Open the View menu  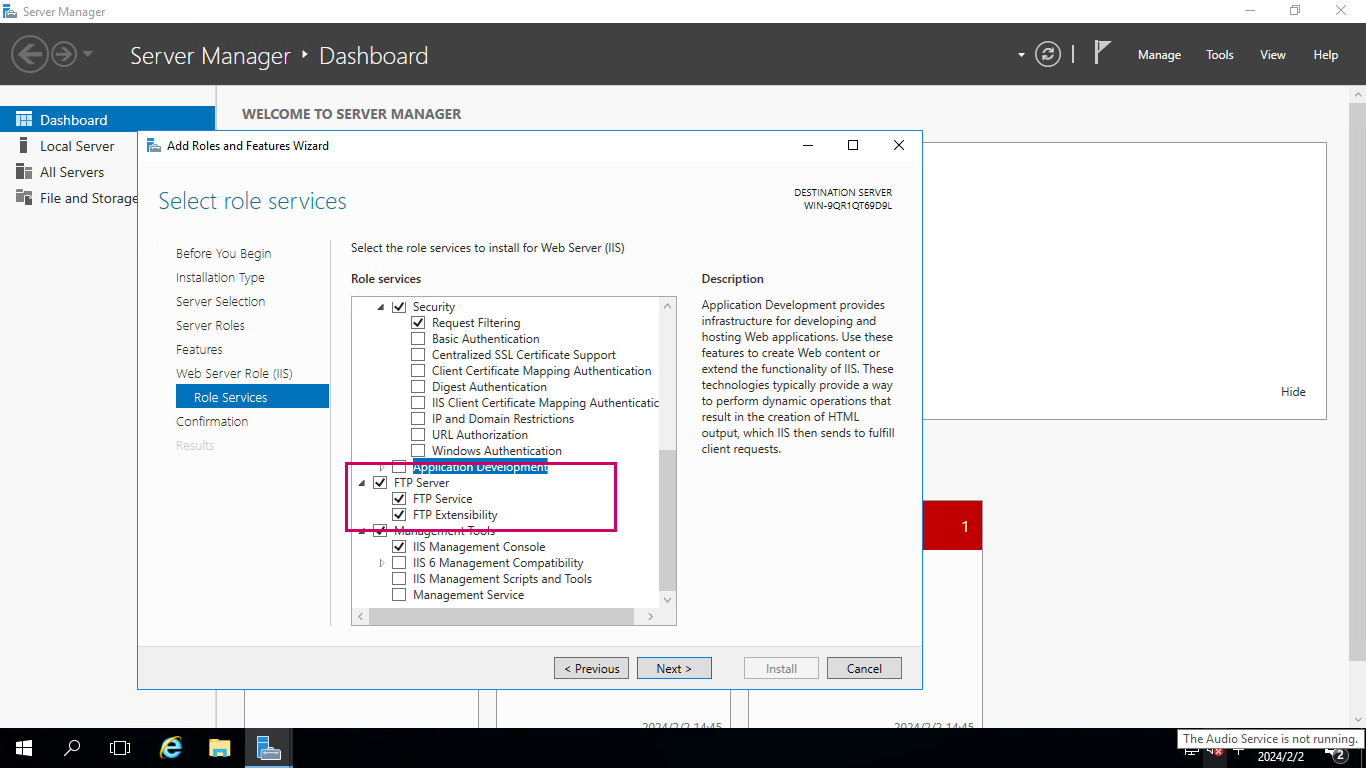pyautogui.click(x=1273, y=55)
